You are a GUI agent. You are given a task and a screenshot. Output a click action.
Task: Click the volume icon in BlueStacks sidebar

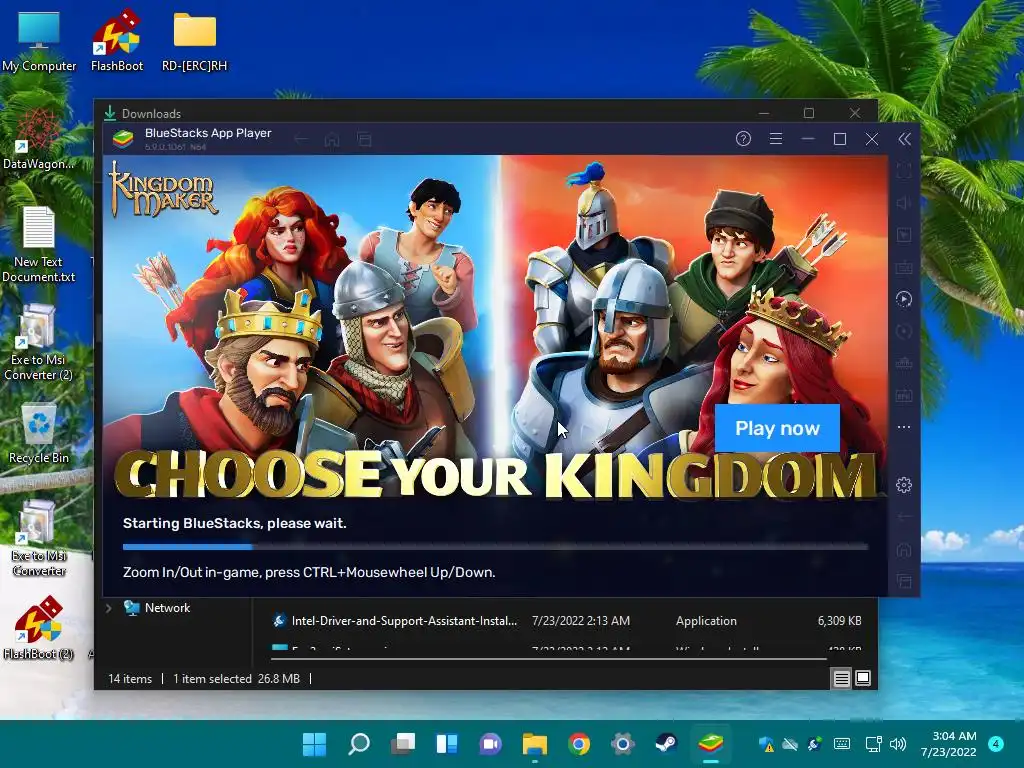point(904,203)
